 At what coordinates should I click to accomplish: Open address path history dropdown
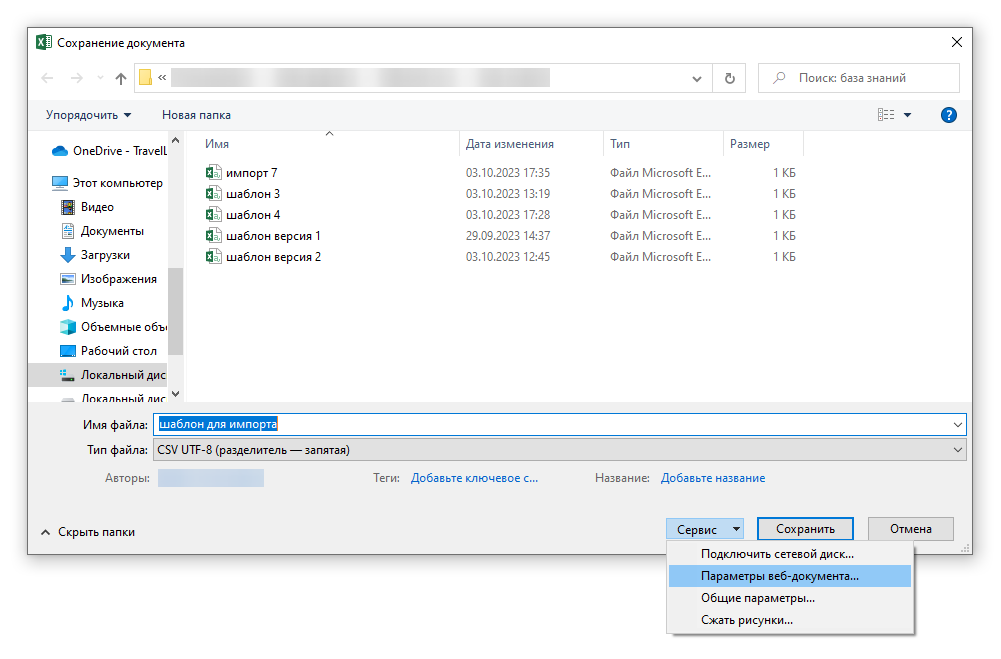[x=696, y=79]
